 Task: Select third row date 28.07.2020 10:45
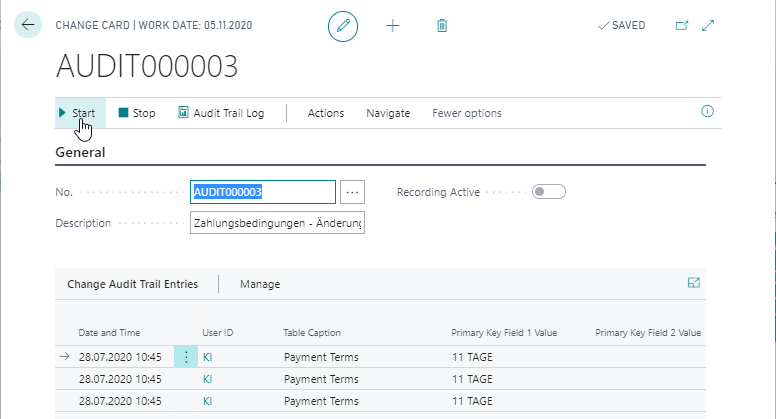(x=120, y=401)
